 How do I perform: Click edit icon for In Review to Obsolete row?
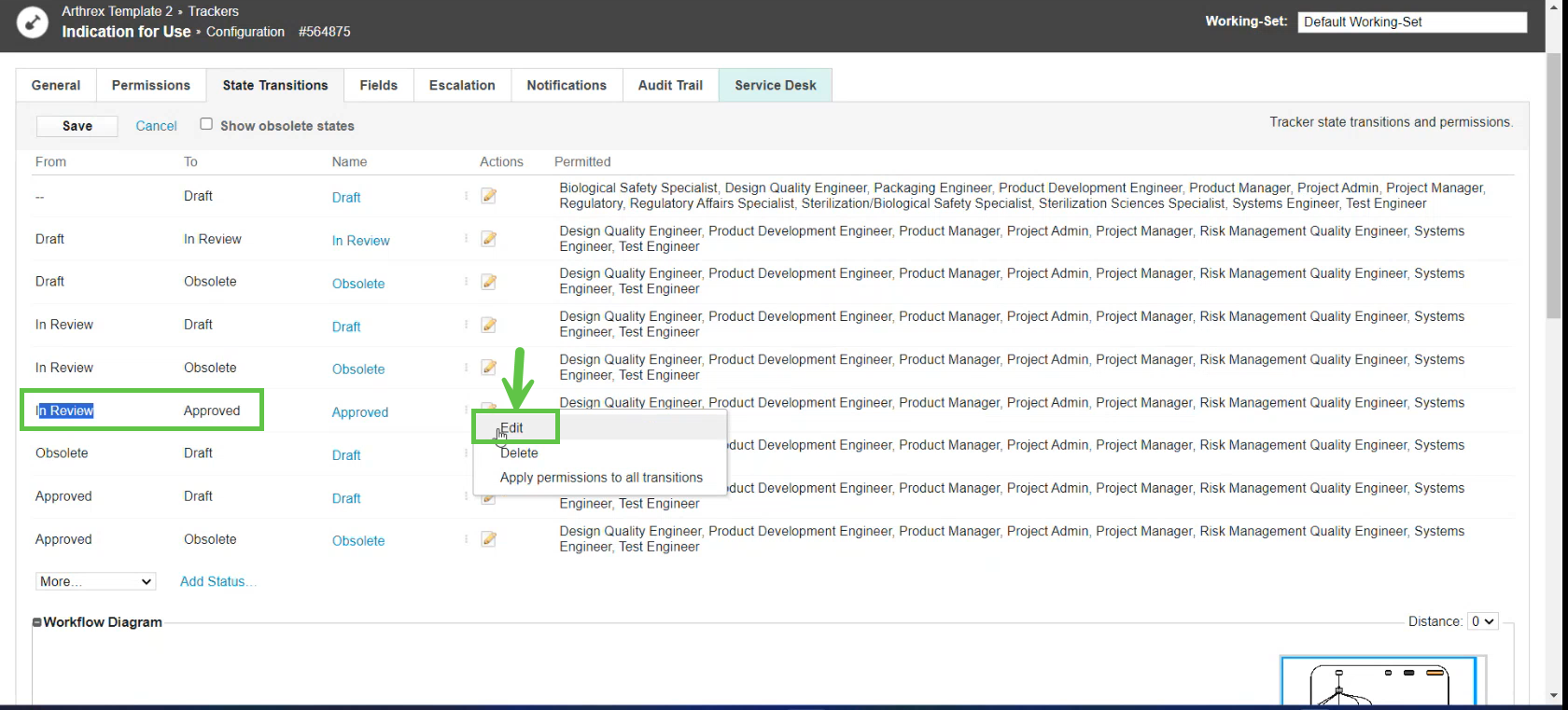pos(488,368)
